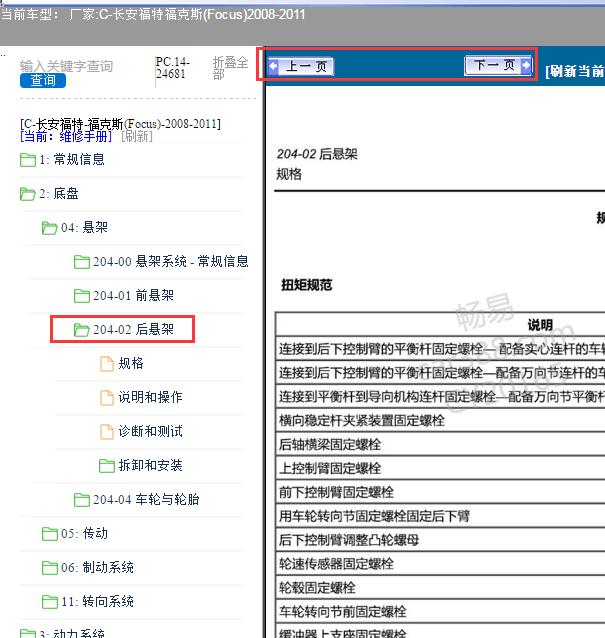Click the 车轮转向节前固定螺栓 row

(x=440, y=612)
